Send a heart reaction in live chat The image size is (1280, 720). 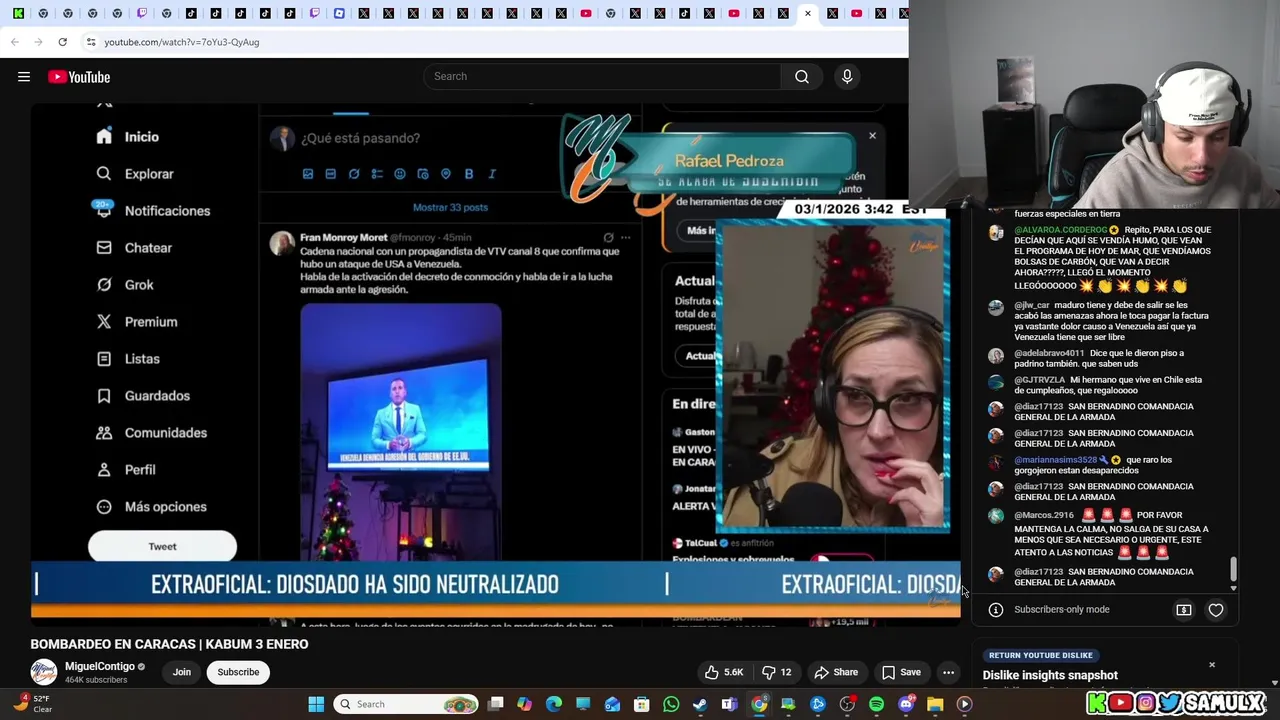point(1216,610)
